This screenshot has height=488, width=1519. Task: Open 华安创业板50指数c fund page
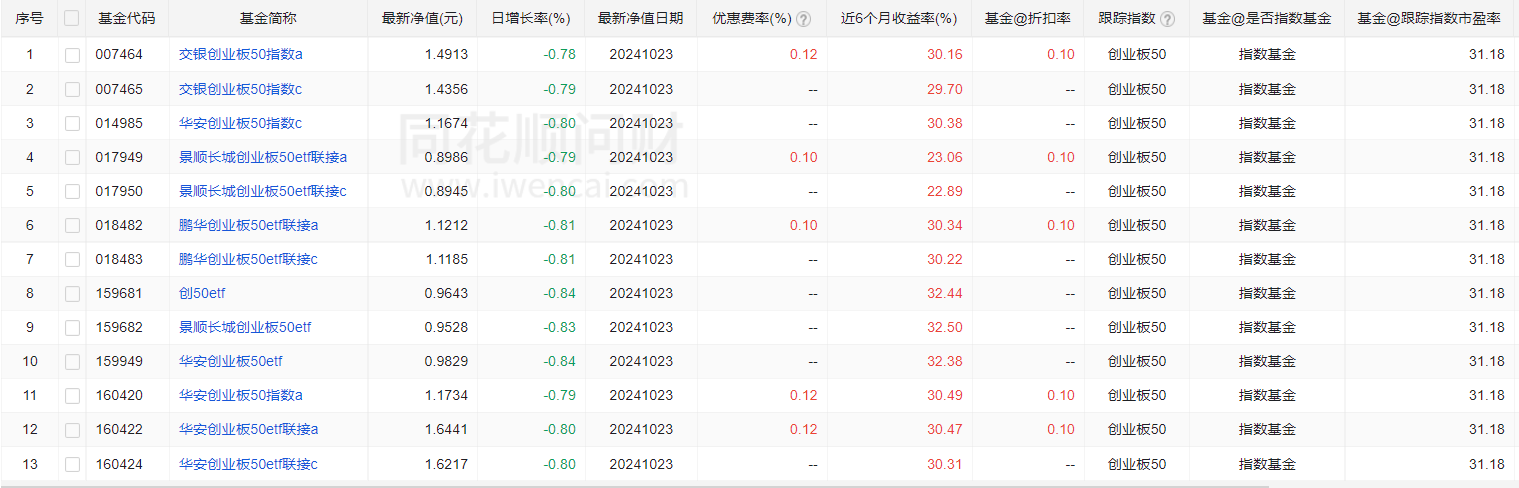tap(240, 123)
